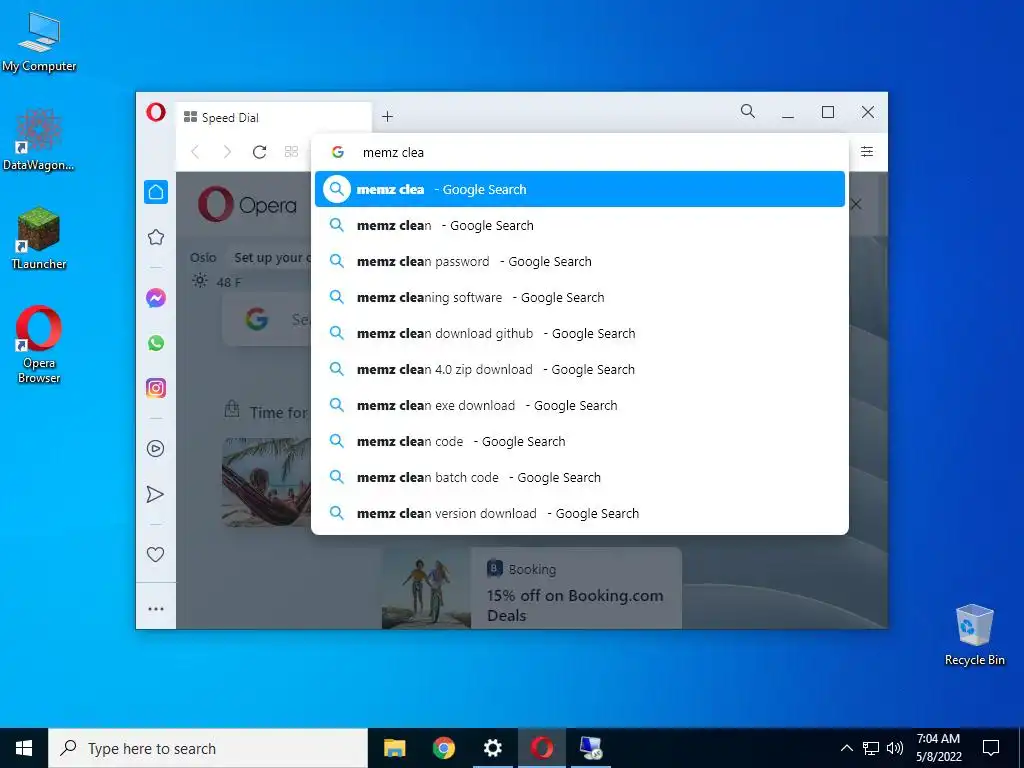This screenshot has width=1024, height=768.
Task: Choose 'memz clean' suggestion
Action: [580, 225]
